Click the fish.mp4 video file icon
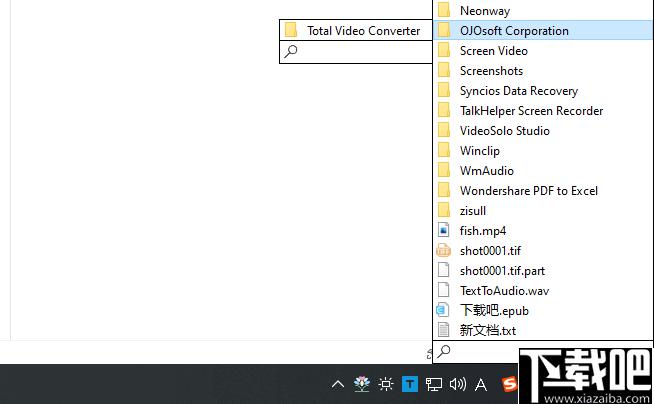The height and width of the screenshot is (404, 654). point(443,231)
